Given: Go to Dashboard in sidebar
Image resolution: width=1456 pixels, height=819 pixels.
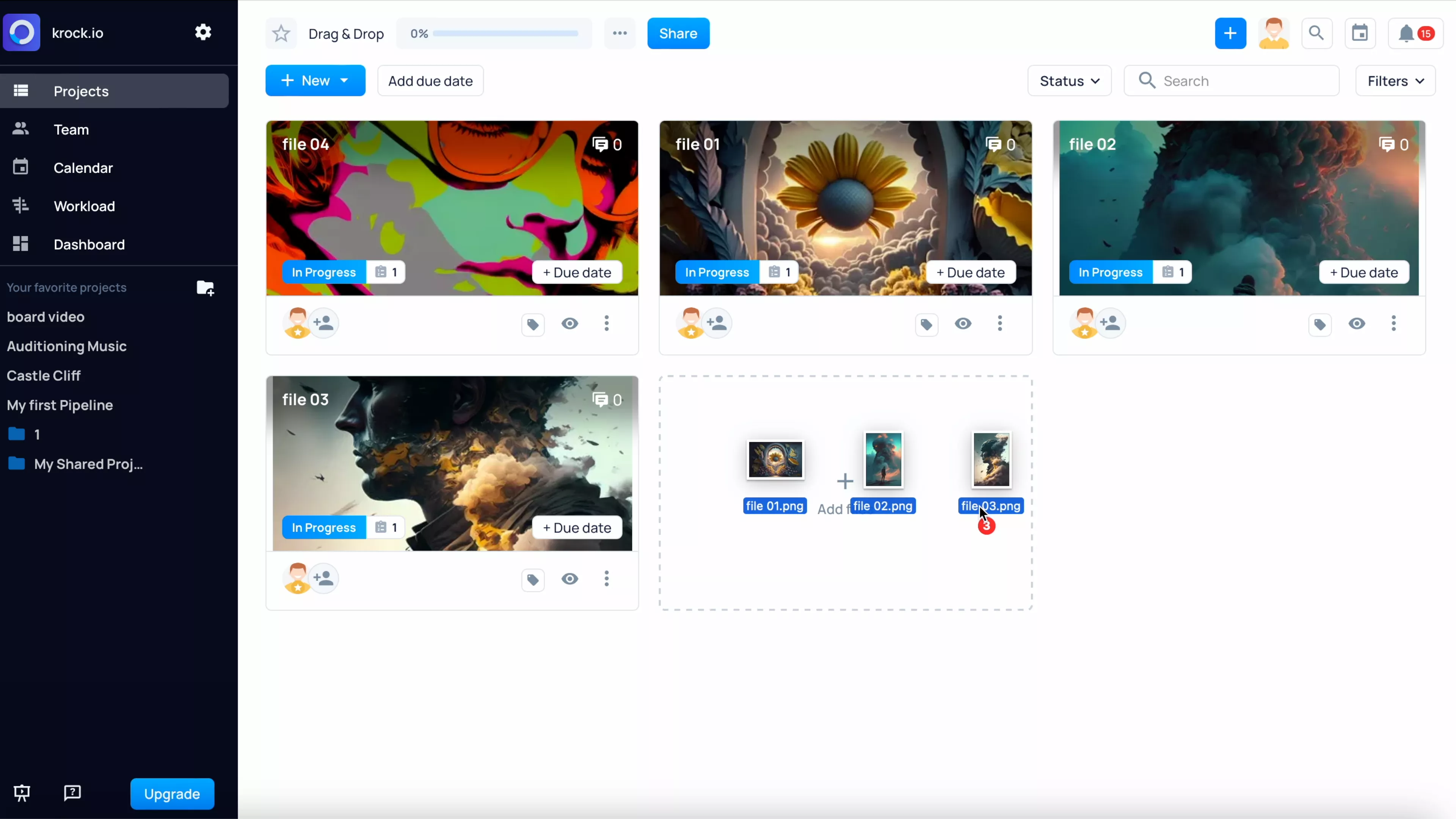Looking at the screenshot, I should pos(89,245).
